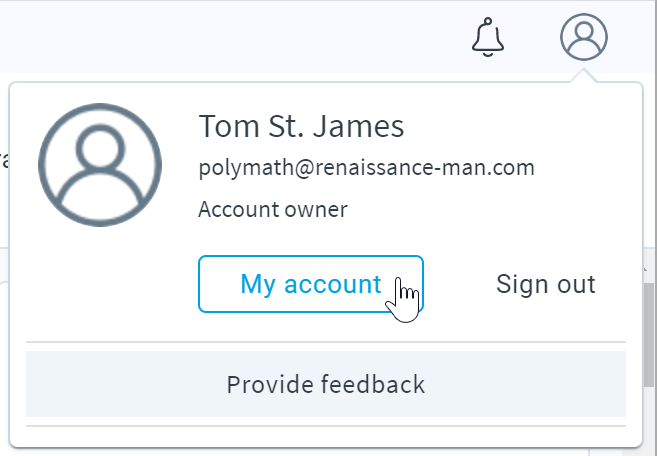657x456 pixels.
Task: Open My account page
Action: click(x=311, y=284)
